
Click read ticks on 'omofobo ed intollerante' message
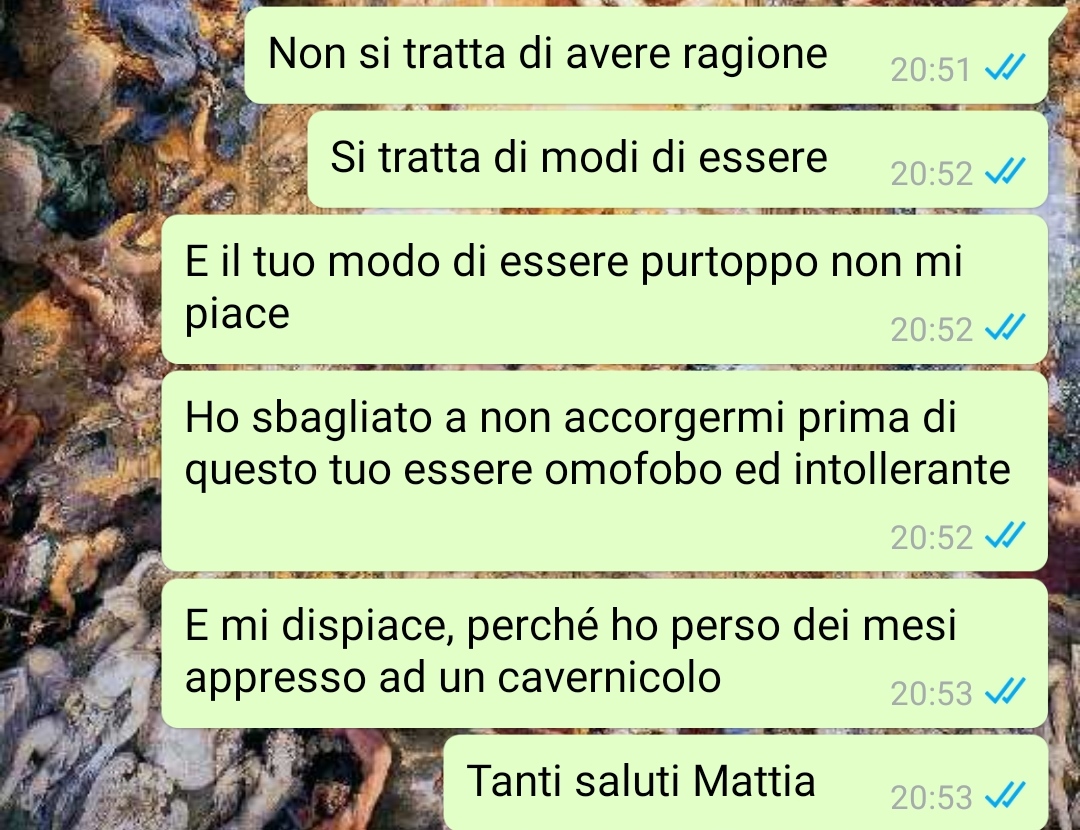pos(1005,535)
